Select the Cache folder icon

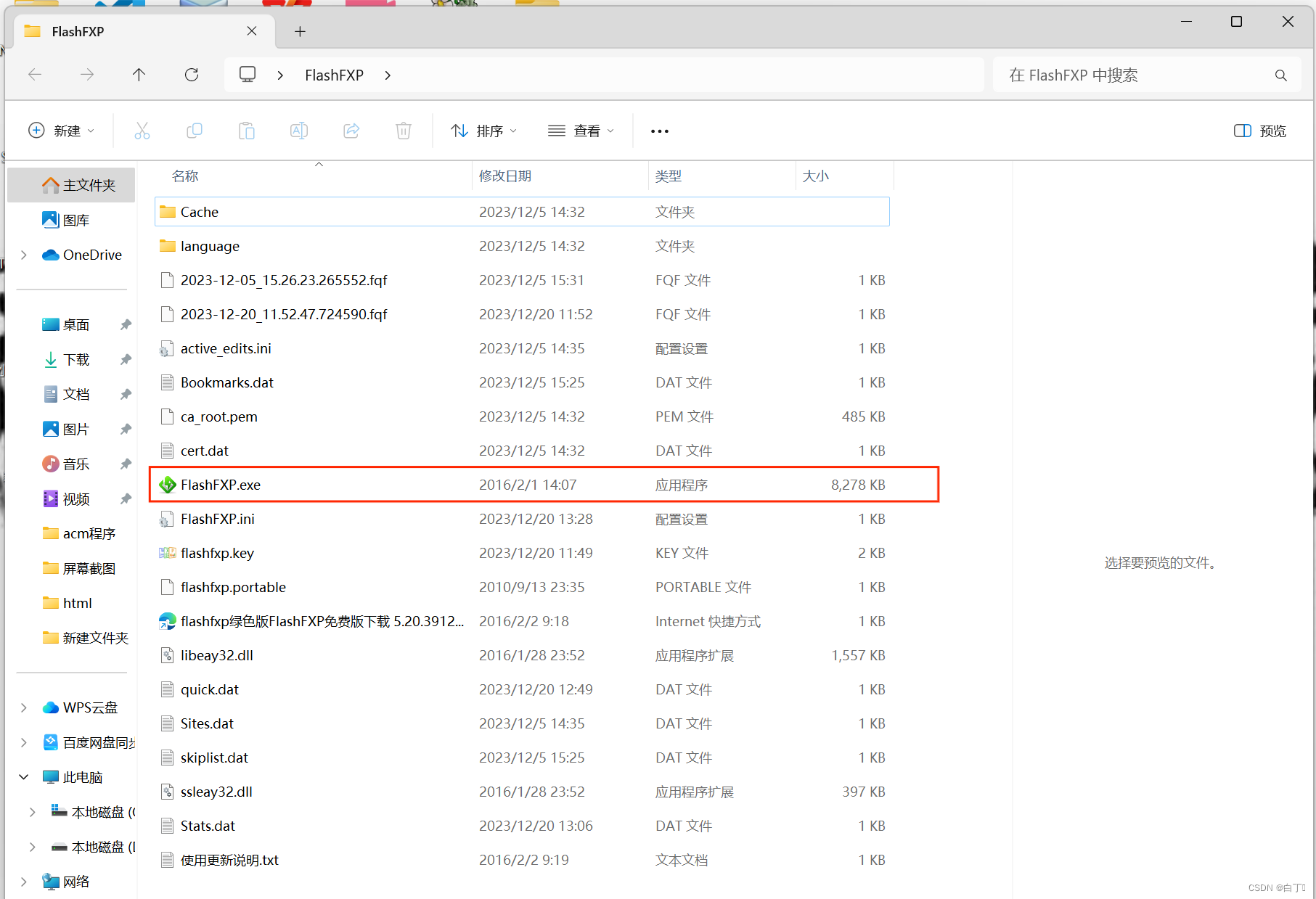click(x=168, y=212)
